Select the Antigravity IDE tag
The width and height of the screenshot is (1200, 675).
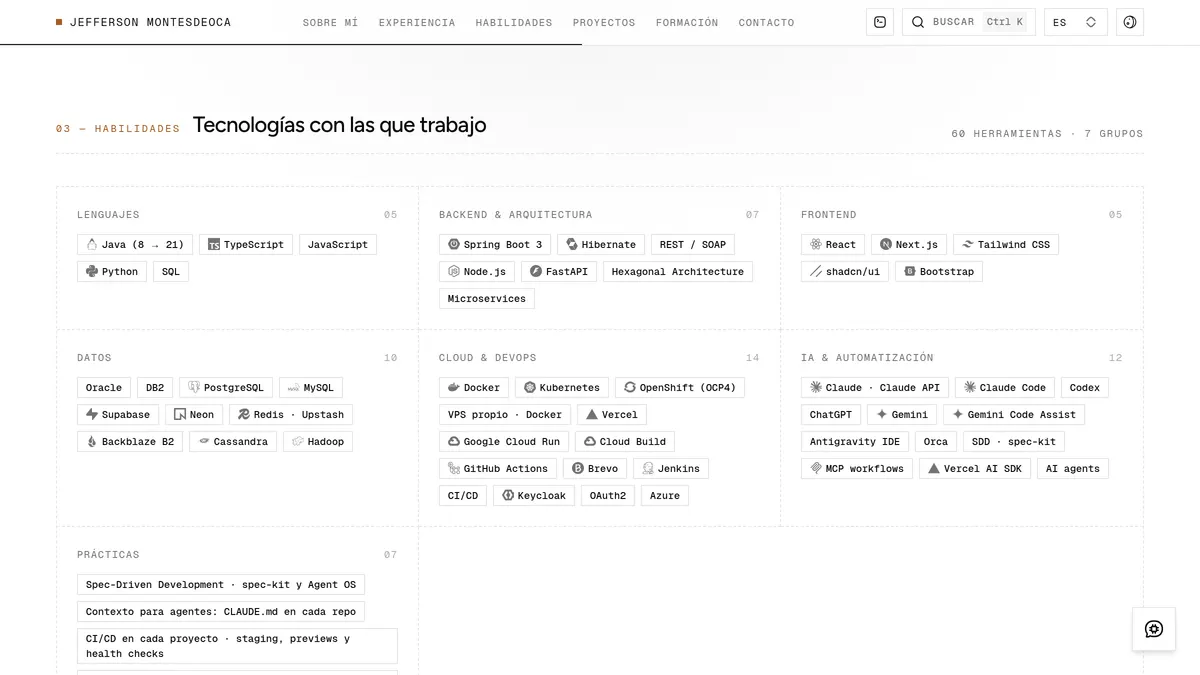[855, 441]
